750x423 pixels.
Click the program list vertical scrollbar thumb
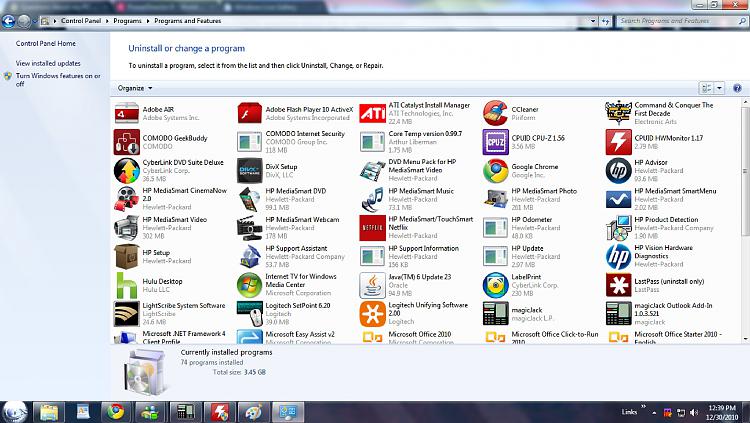(x=745, y=171)
